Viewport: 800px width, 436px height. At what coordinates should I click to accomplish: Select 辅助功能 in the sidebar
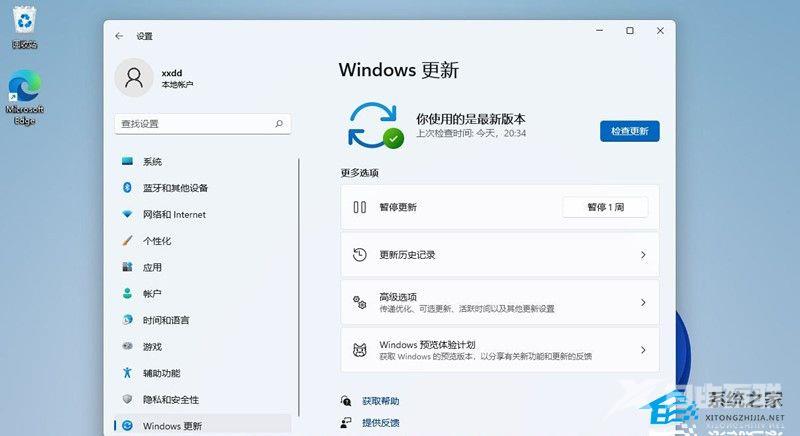coord(203,373)
